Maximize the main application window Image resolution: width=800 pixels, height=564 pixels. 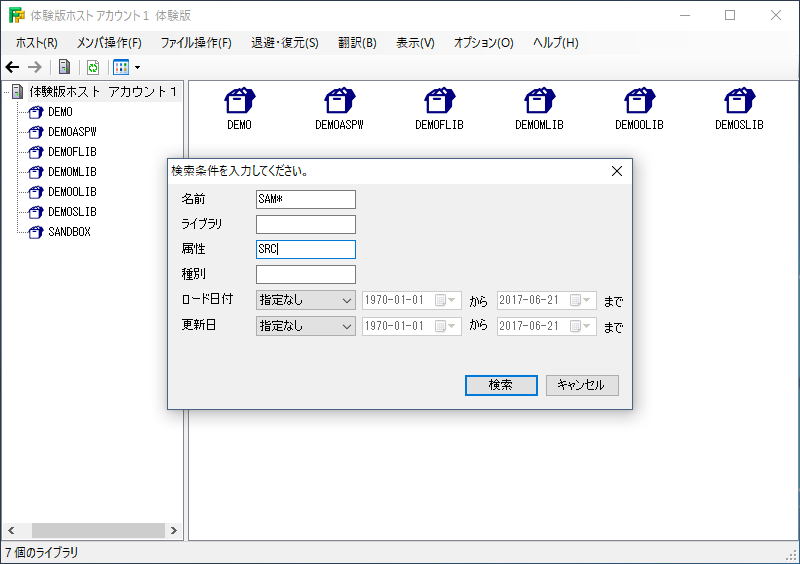730,15
